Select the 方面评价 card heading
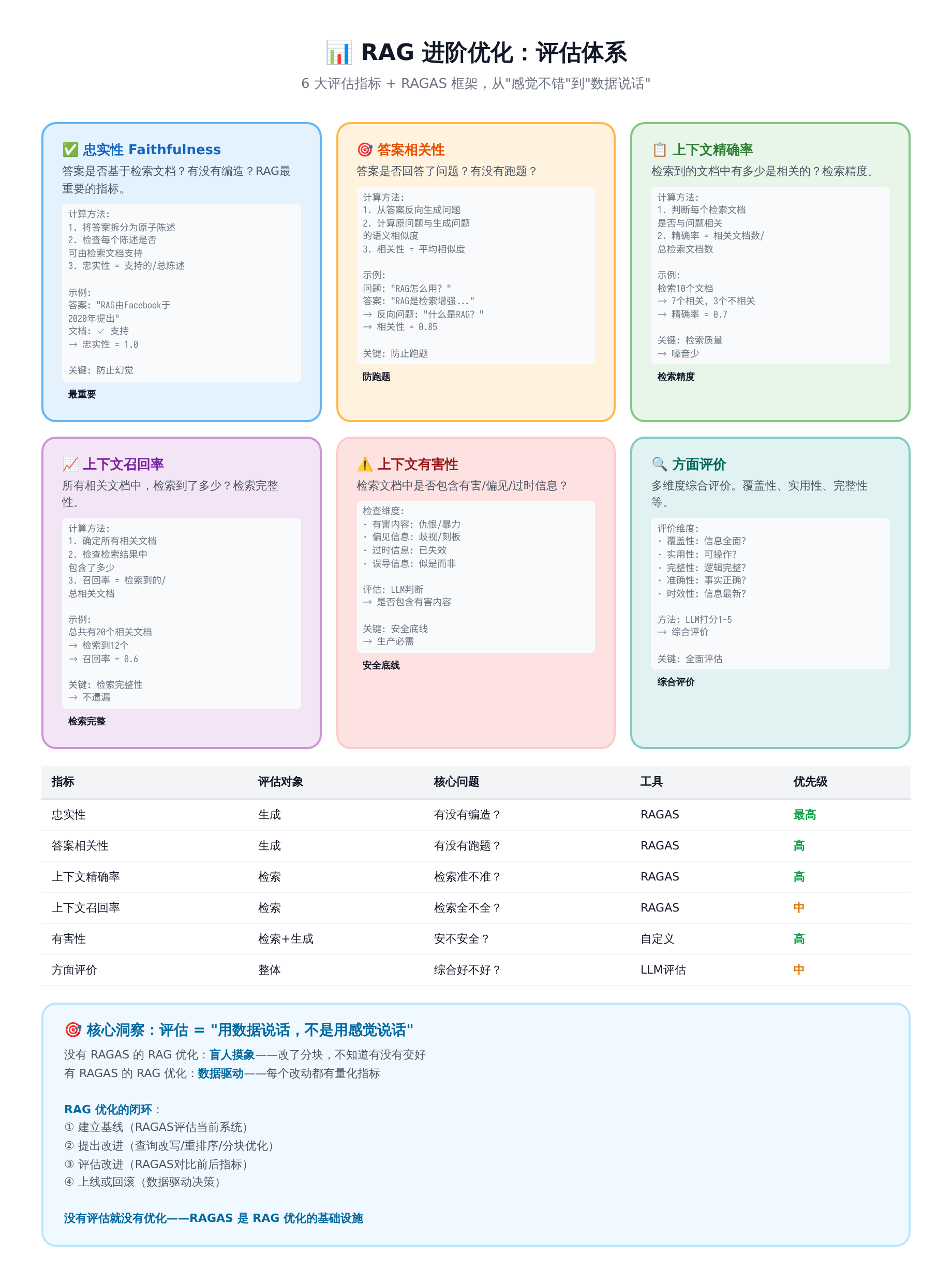Image resolution: width=952 pixels, height=1284 pixels. [698, 464]
